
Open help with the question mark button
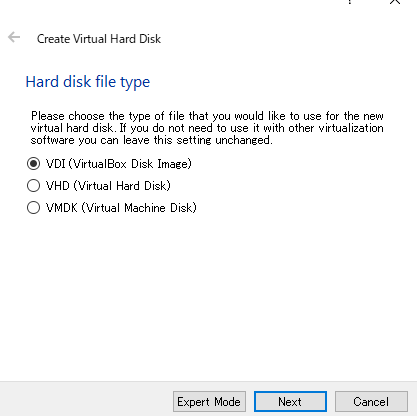pos(349,2)
